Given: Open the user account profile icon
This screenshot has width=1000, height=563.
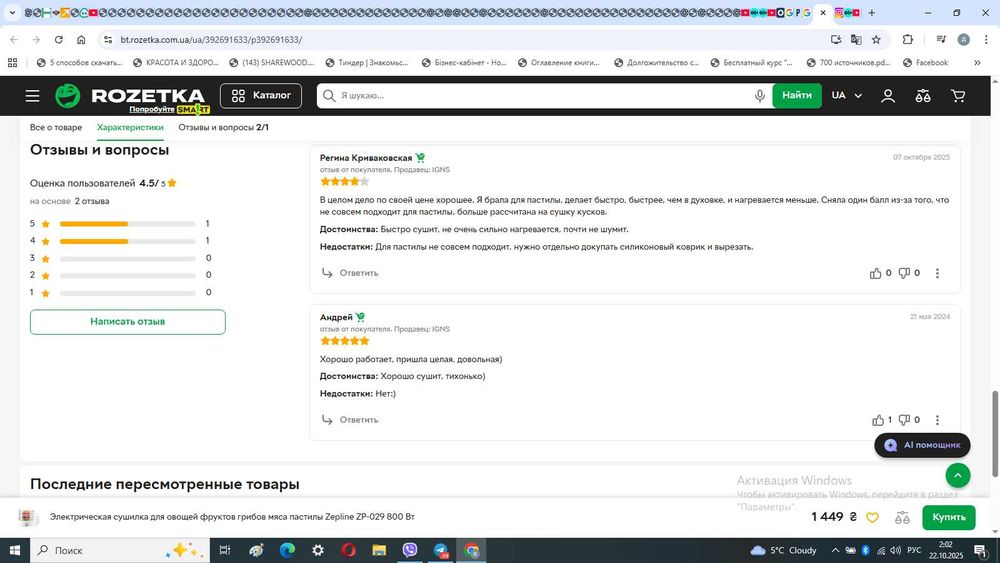Looking at the screenshot, I should pos(888,96).
